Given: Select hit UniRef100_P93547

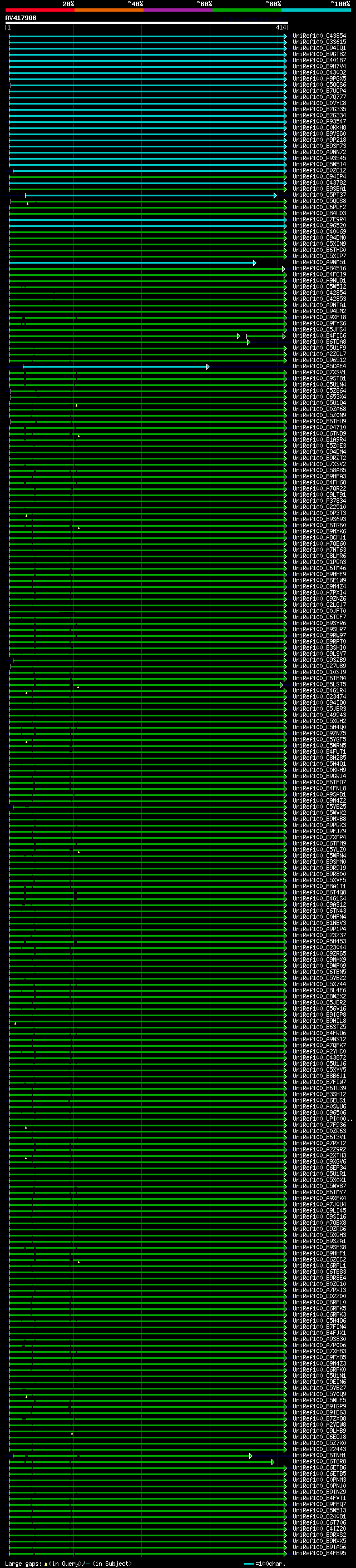Looking at the screenshot, I should click(x=319, y=122).
